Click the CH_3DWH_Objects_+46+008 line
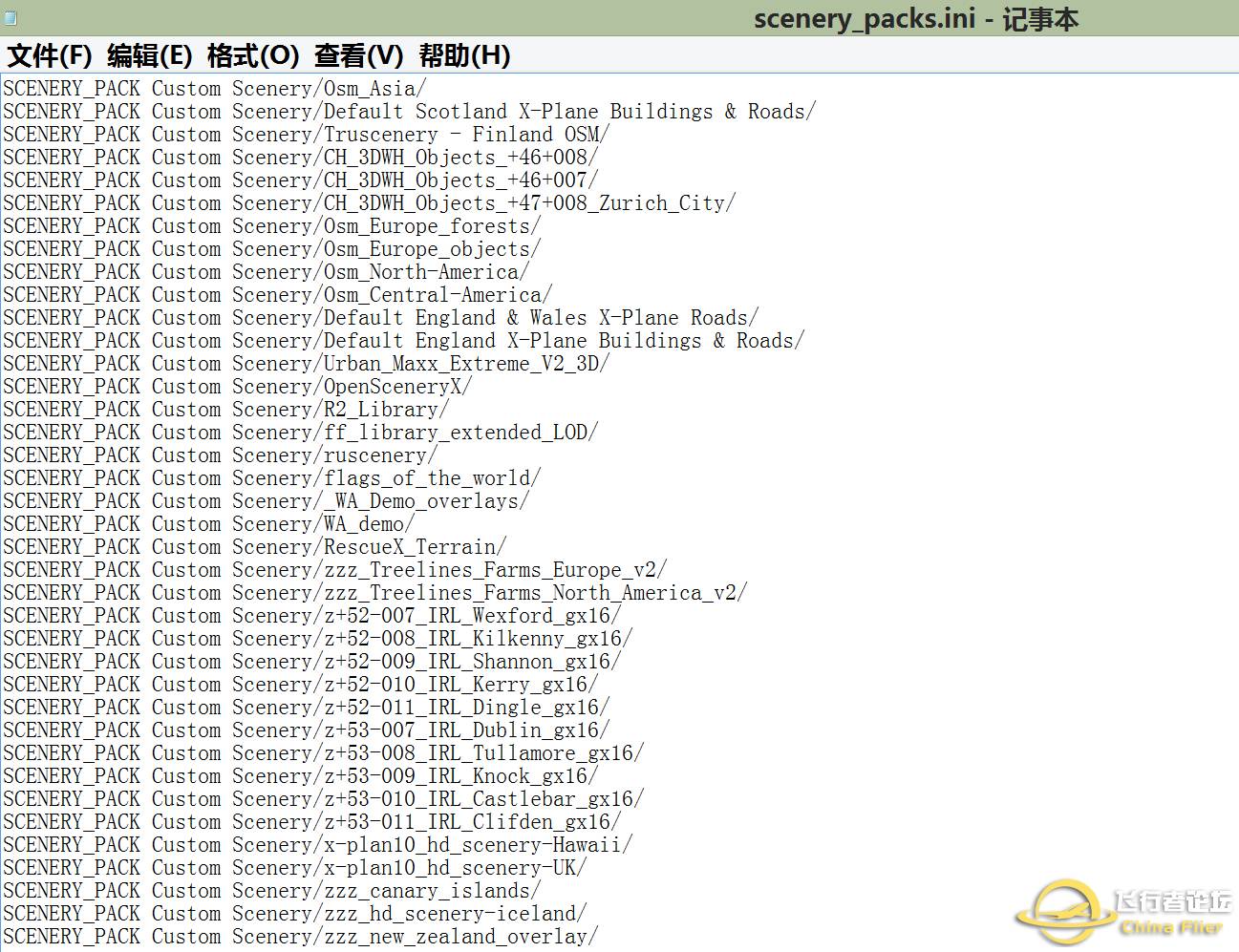The image size is (1239, 952). point(300,158)
